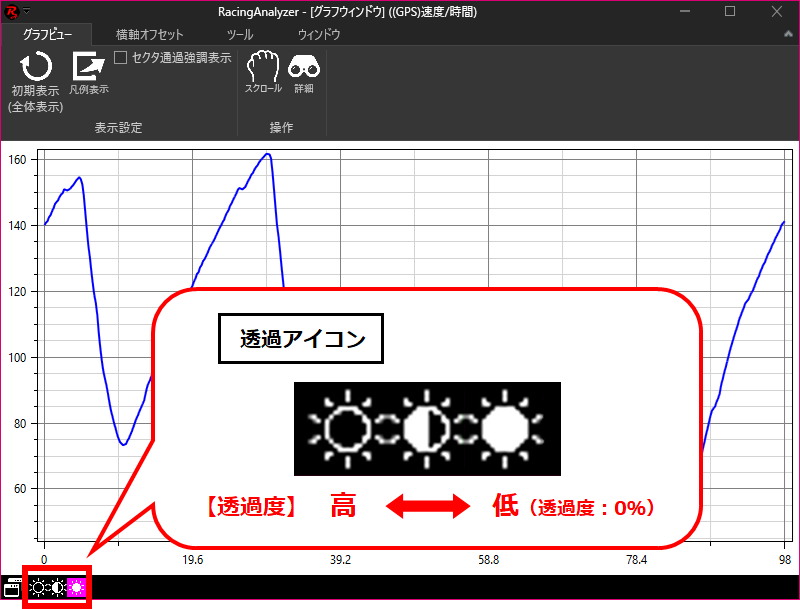Image resolution: width=800 pixels, height=609 pixels.
Task: Click the 19.6 label on the time axis
Action: click(x=193, y=560)
